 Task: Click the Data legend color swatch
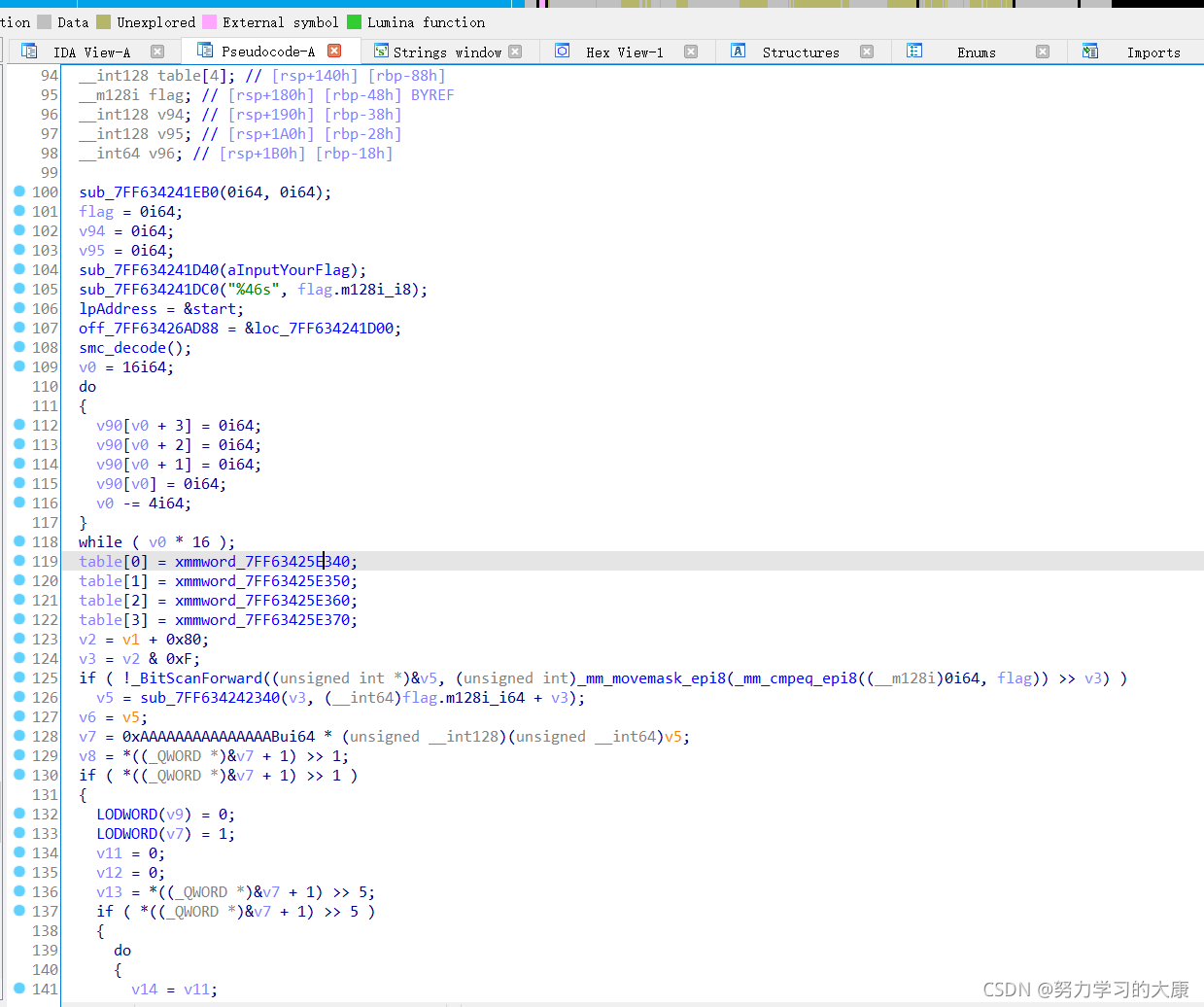44,21
